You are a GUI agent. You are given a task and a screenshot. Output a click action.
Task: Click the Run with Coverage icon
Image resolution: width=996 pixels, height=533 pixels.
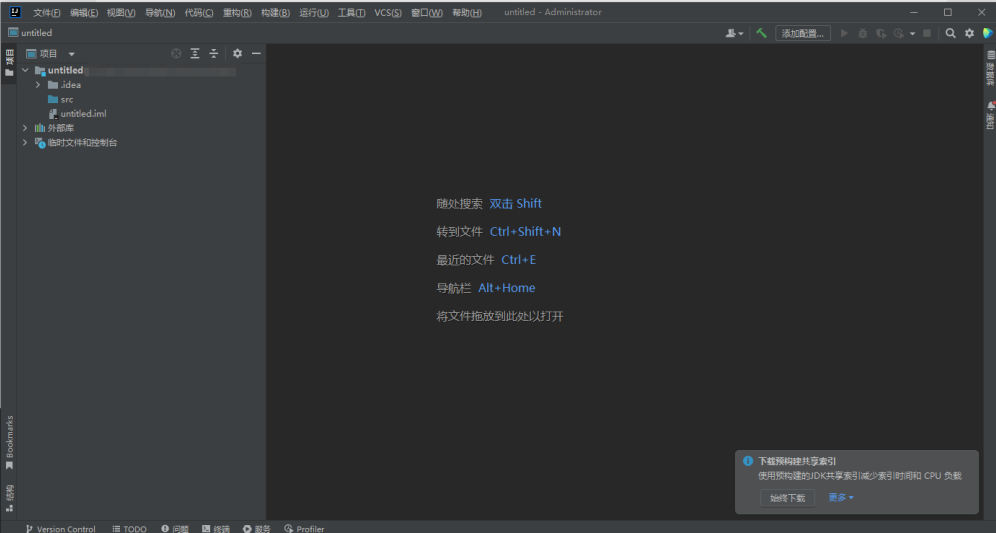point(881,33)
